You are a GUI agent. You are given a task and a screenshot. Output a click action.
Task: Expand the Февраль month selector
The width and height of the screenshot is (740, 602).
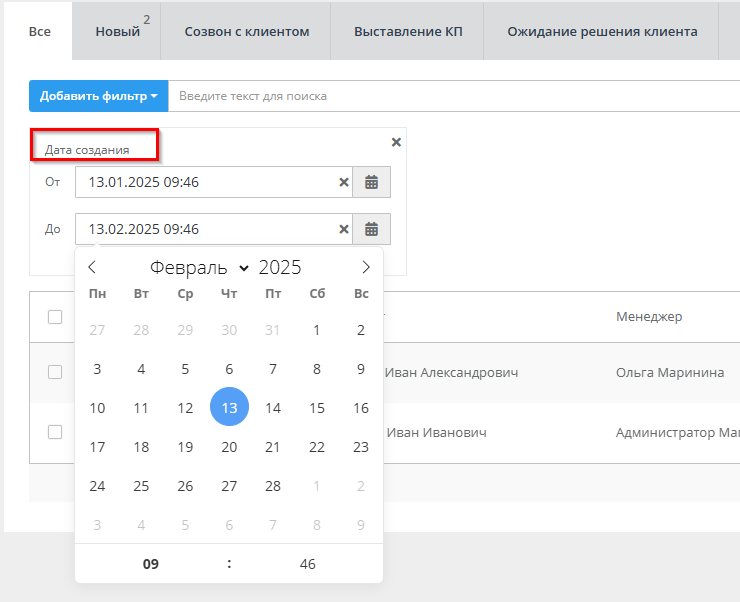199,267
